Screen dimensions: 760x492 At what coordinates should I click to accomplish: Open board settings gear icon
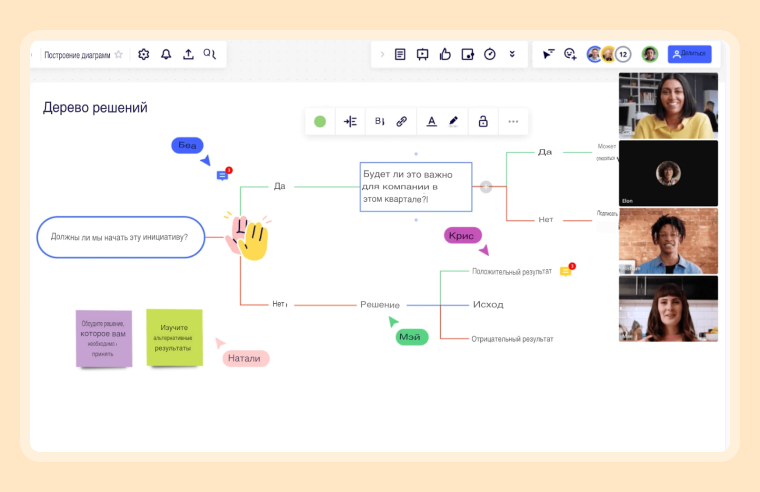tap(143, 54)
